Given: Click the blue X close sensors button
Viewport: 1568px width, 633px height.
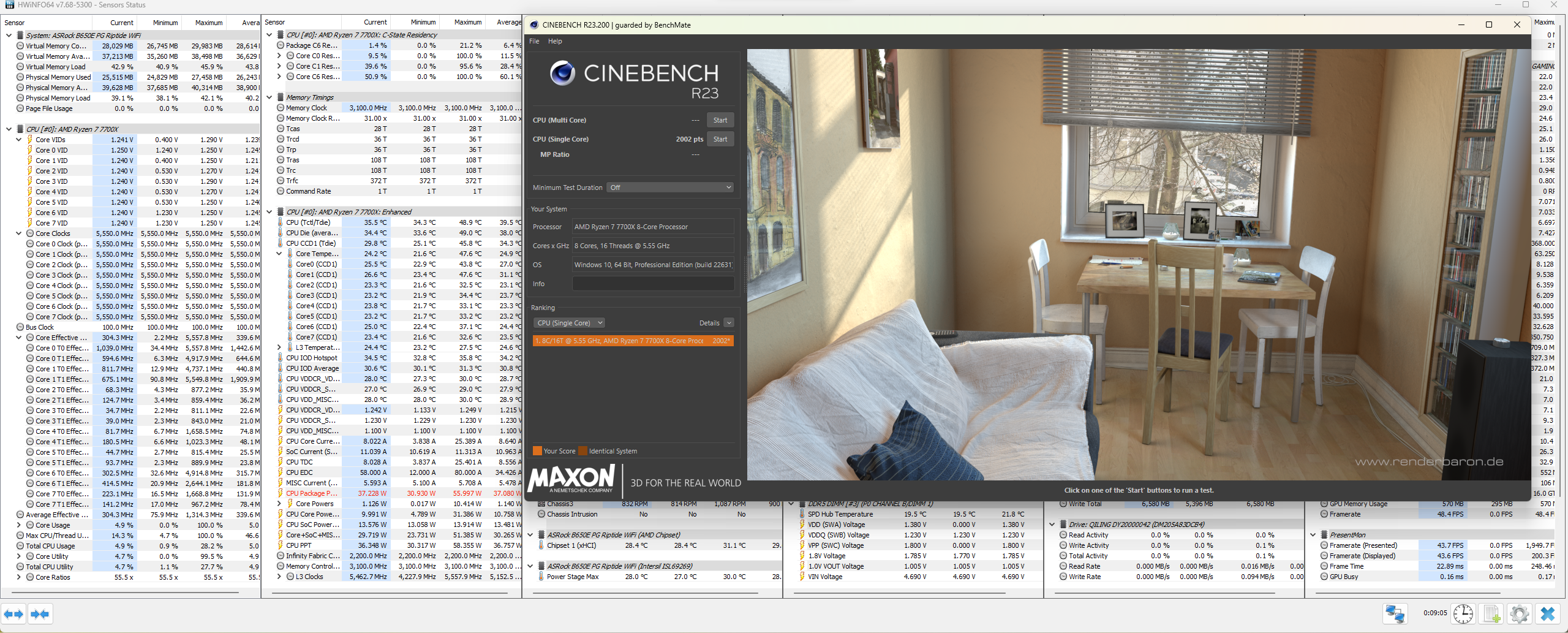Looking at the screenshot, I should [1548, 613].
